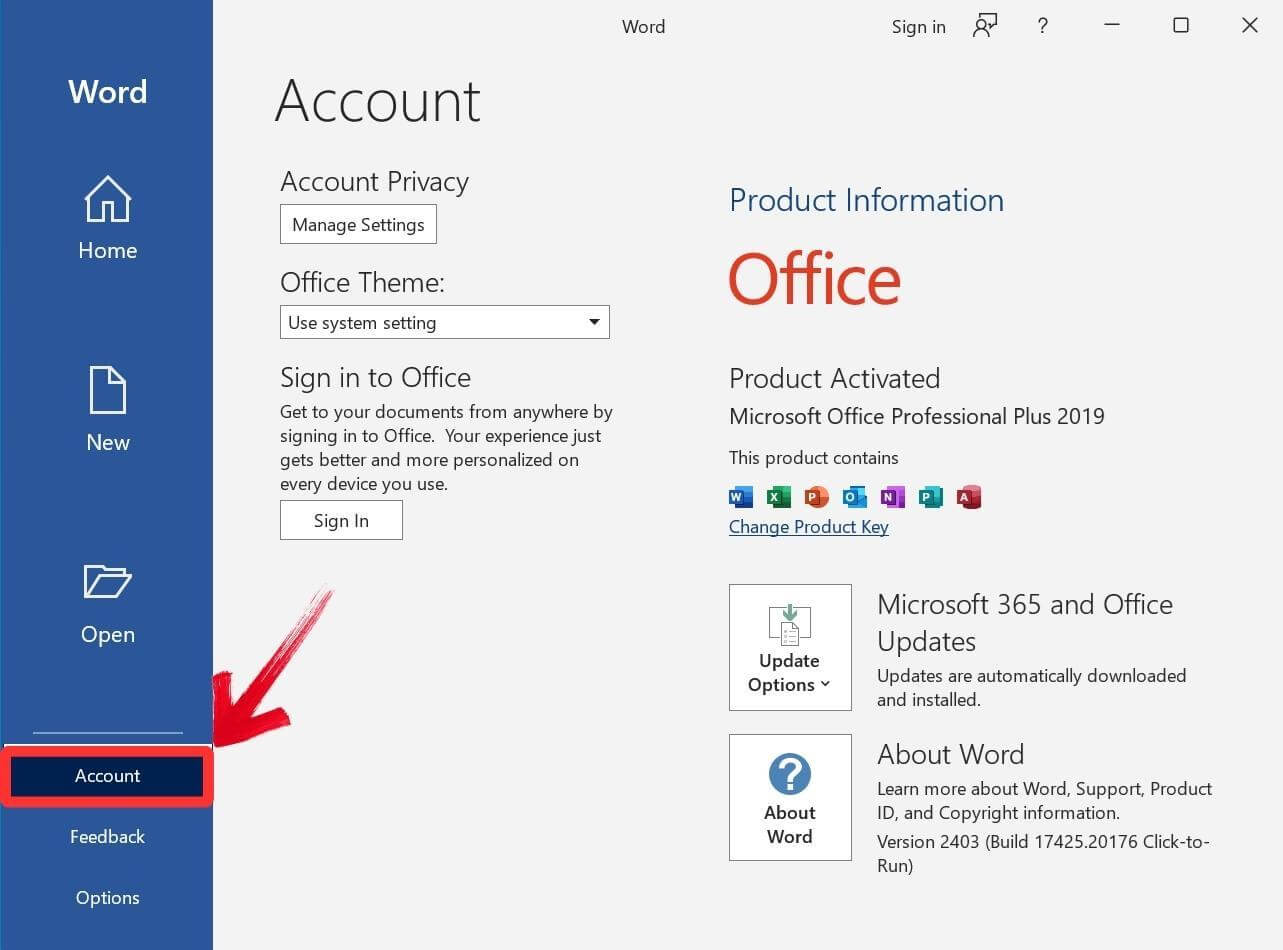Open the About Word button
This screenshot has width=1283, height=950.
tap(790, 797)
